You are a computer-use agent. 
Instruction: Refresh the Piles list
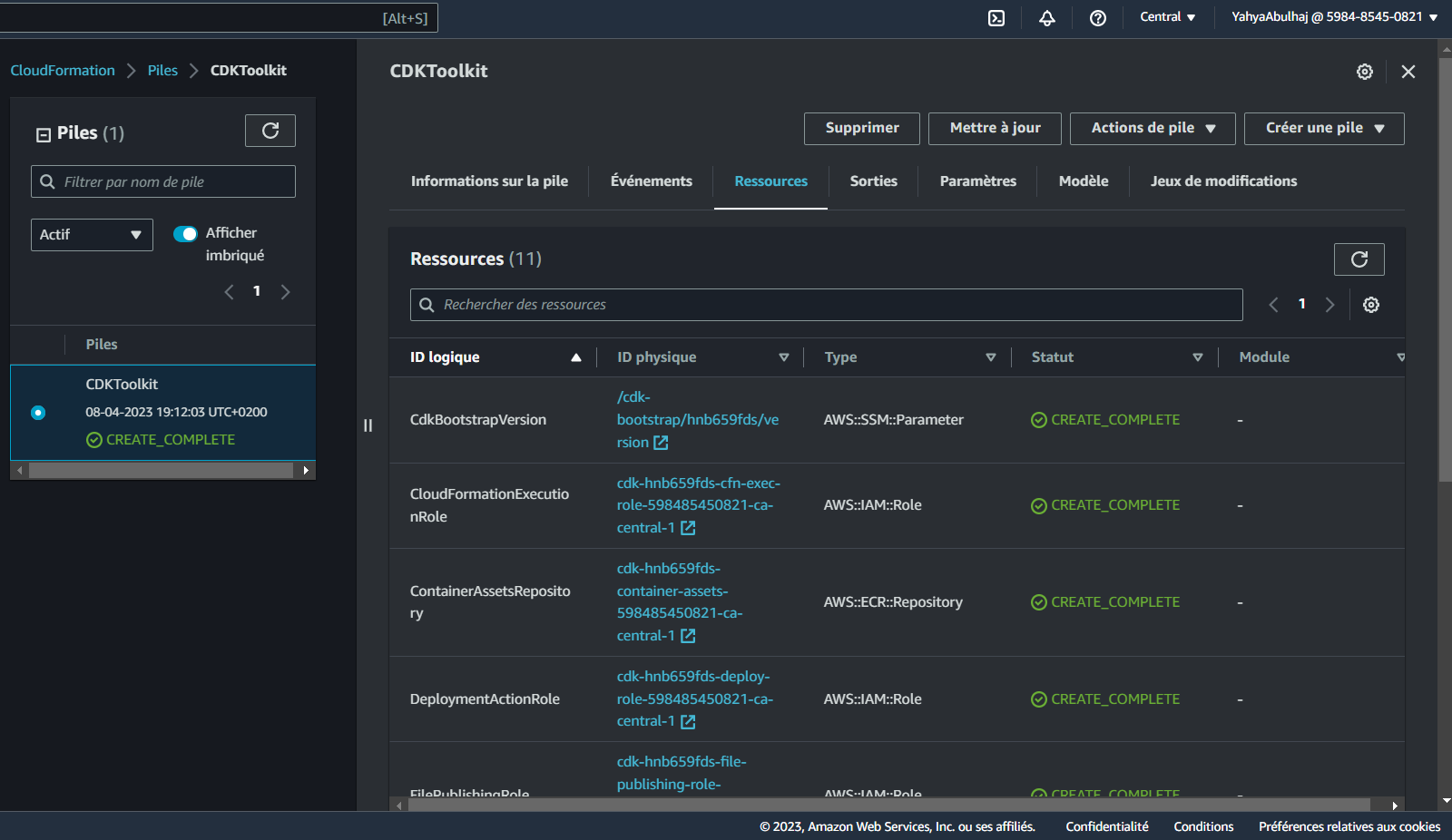point(270,131)
